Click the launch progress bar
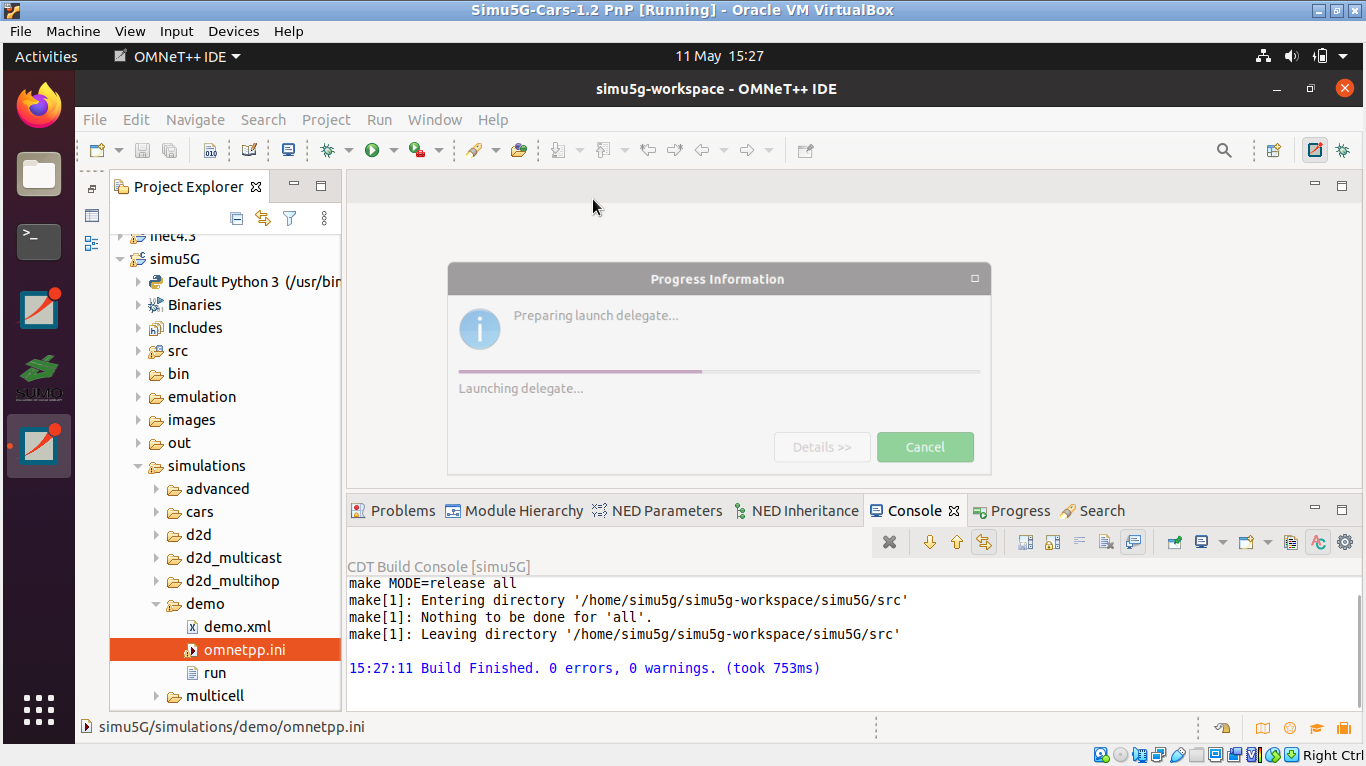 tap(719, 371)
